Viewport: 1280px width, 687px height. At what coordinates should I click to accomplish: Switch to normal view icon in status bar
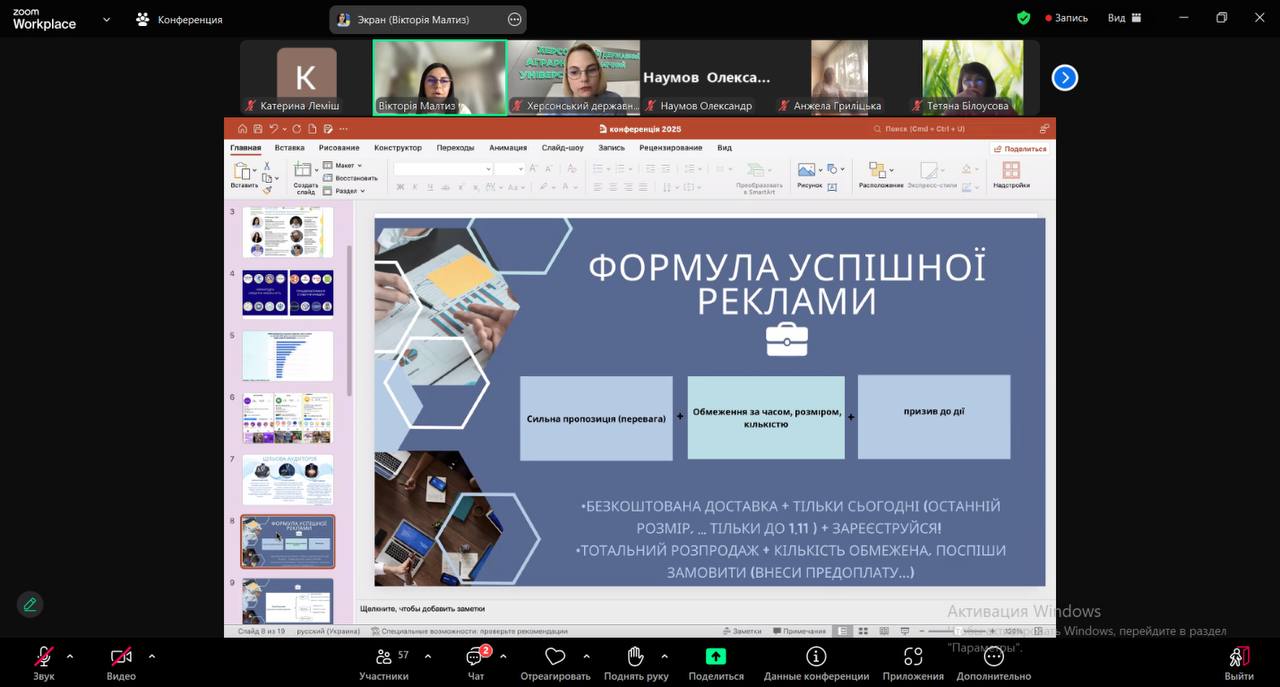(x=843, y=631)
